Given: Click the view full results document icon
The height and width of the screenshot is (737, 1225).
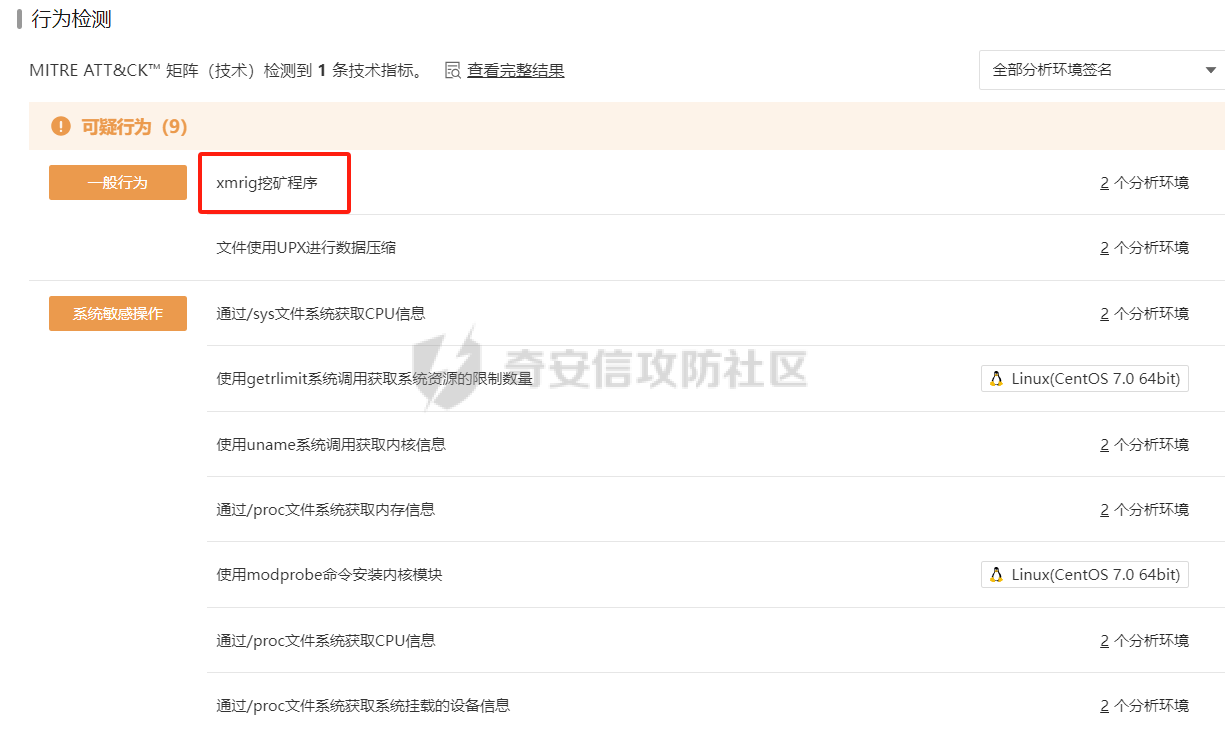Looking at the screenshot, I should (x=453, y=70).
